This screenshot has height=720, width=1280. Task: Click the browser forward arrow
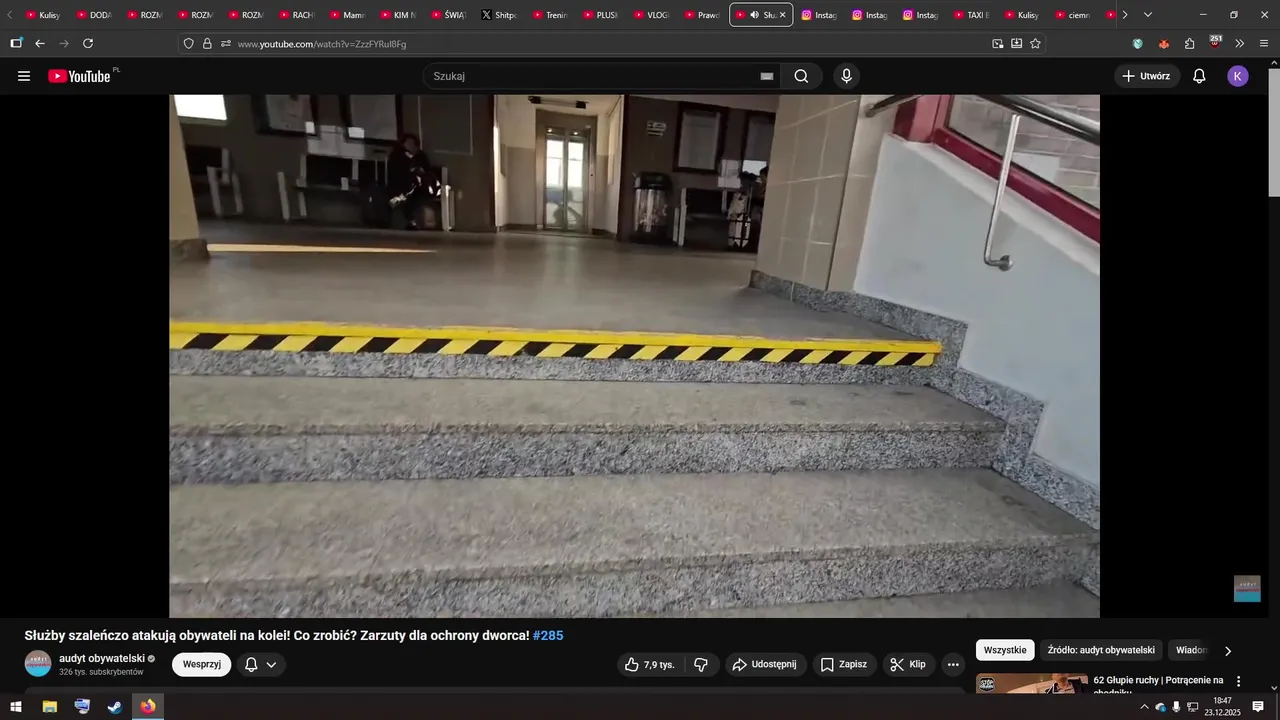pos(64,43)
